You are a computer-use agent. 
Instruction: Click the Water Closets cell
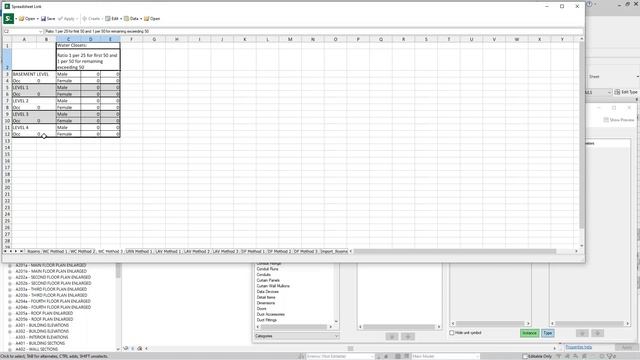click(88, 45)
